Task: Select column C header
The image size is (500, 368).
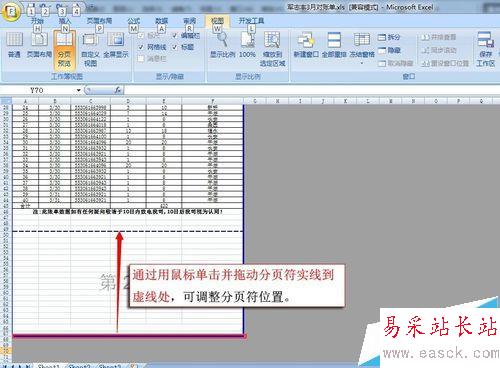Action: tap(90, 101)
